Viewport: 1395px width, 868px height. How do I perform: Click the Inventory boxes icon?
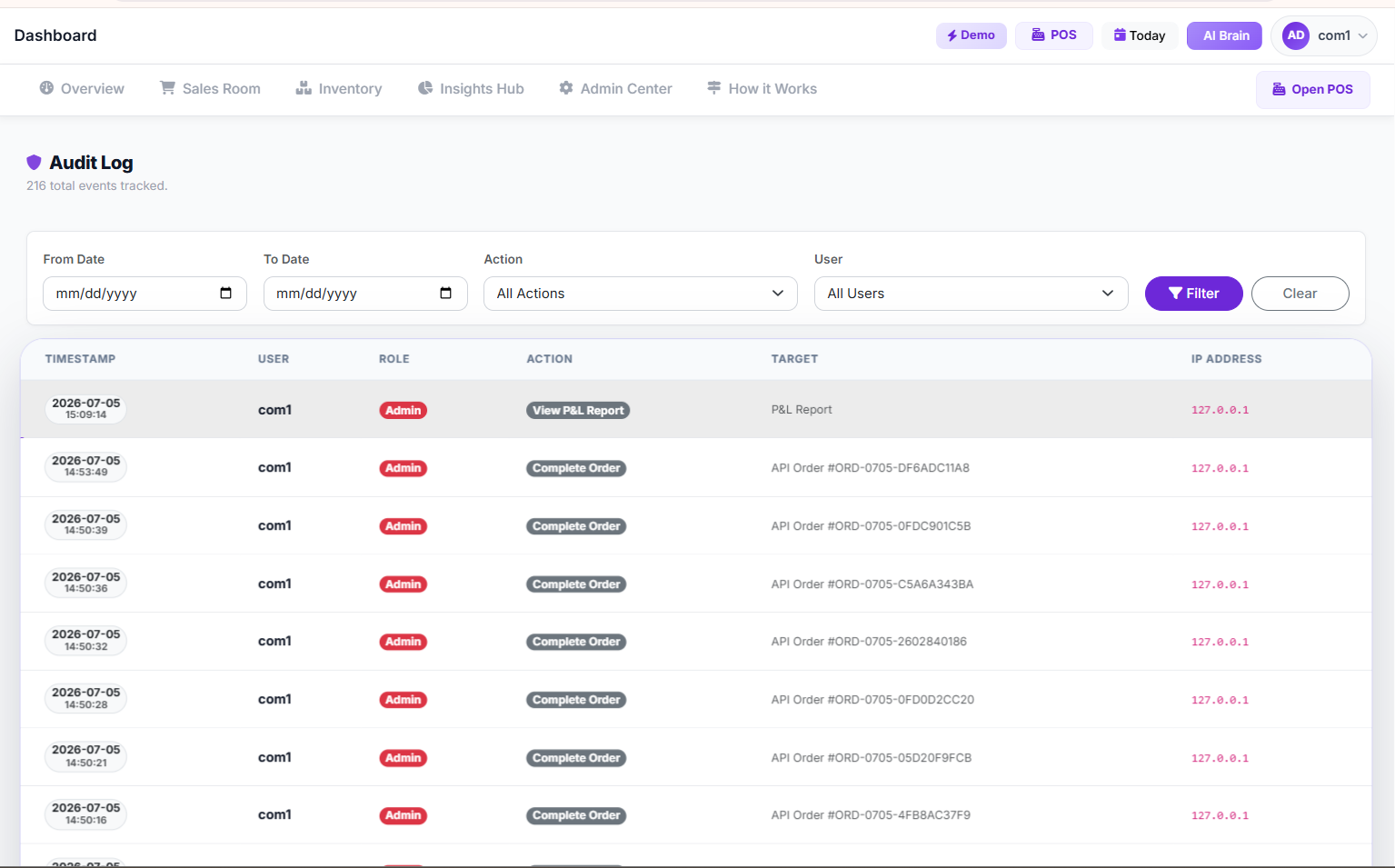(x=304, y=88)
